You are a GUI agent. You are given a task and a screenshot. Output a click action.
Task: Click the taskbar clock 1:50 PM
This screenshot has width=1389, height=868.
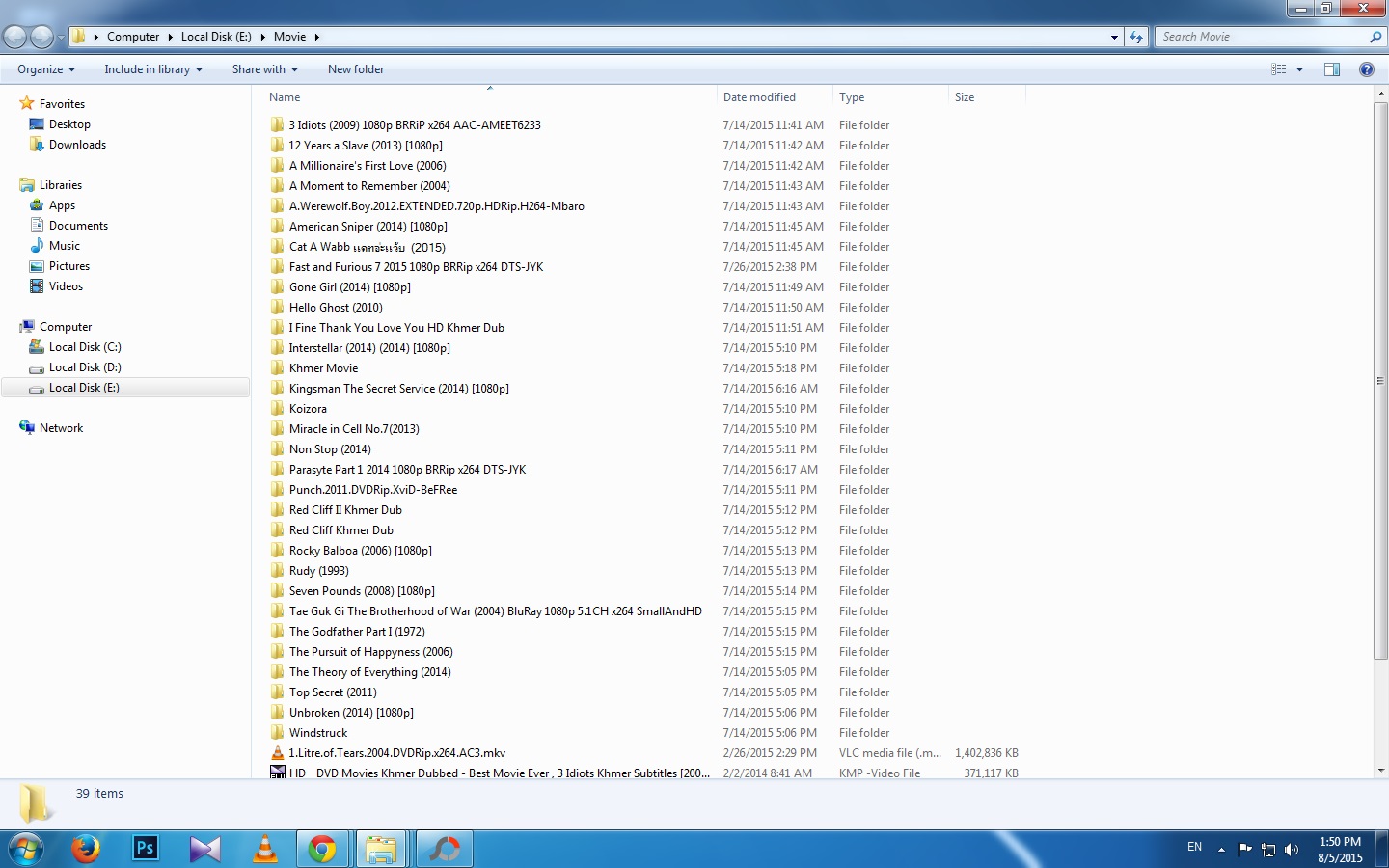point(1340,841)
